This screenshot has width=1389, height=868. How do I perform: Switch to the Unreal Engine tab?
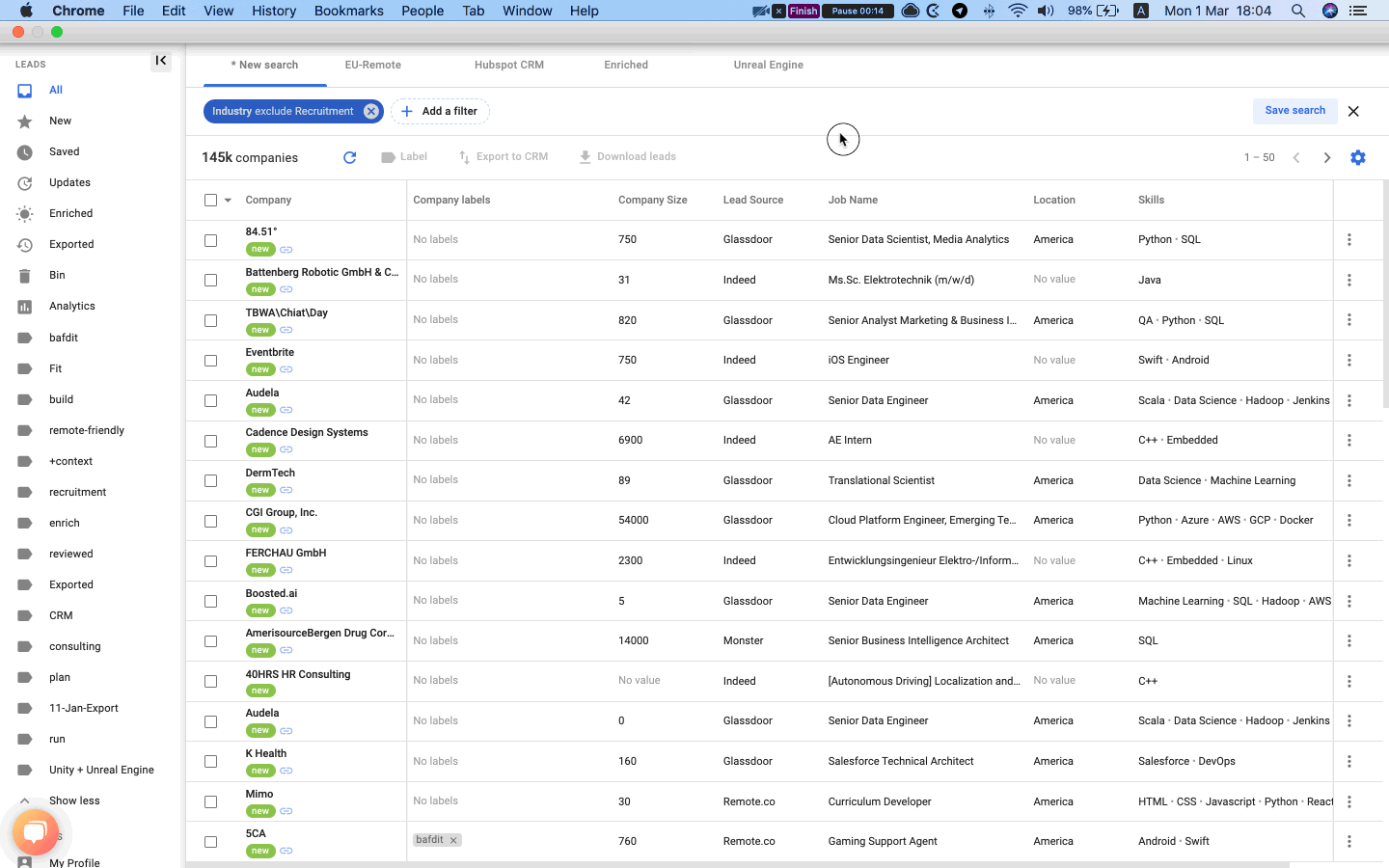769,65
